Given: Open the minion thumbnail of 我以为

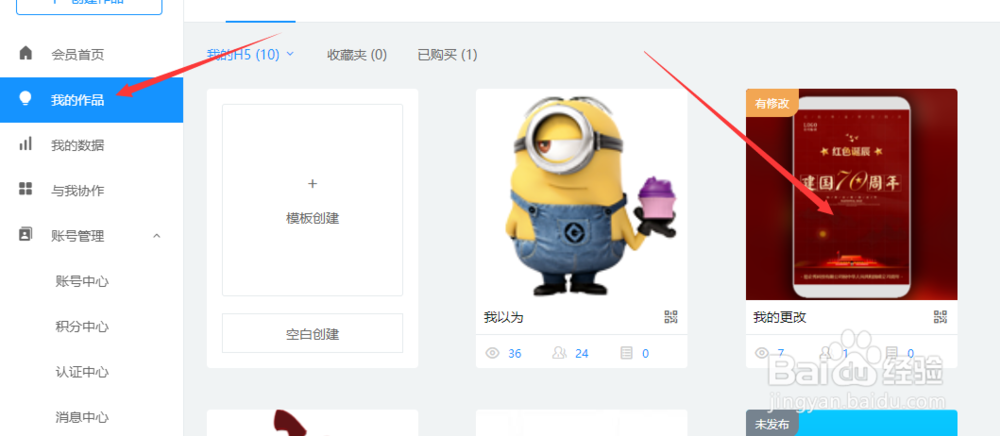Looking at the screenshot, I should coord(582,194).
